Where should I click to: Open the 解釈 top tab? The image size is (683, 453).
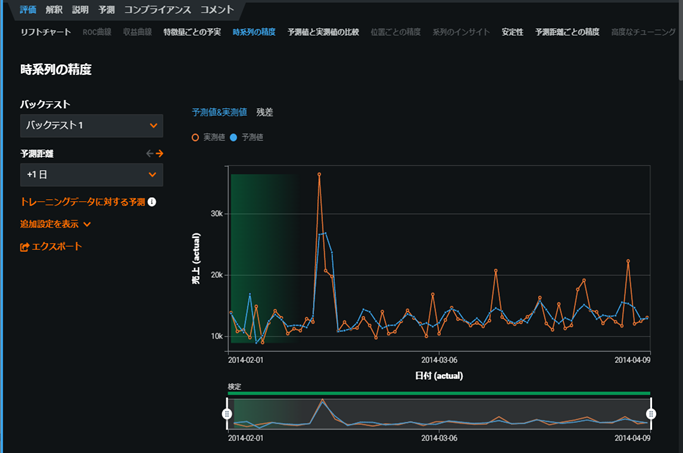(x=54, y=10)
